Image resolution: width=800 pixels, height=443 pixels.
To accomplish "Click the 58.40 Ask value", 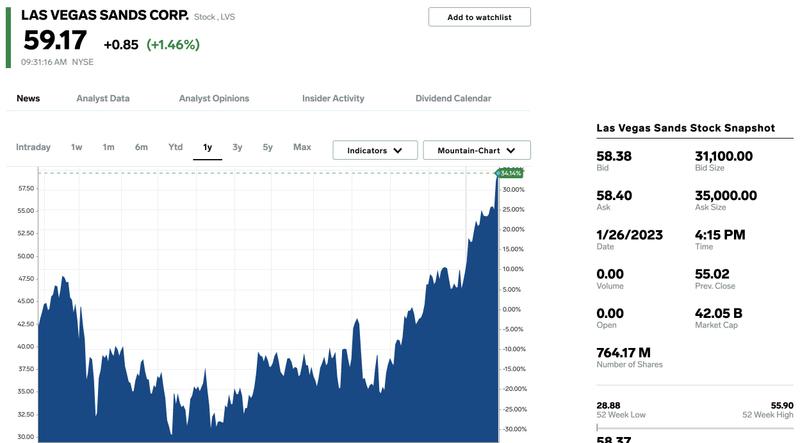I will [x=614, y=195].
